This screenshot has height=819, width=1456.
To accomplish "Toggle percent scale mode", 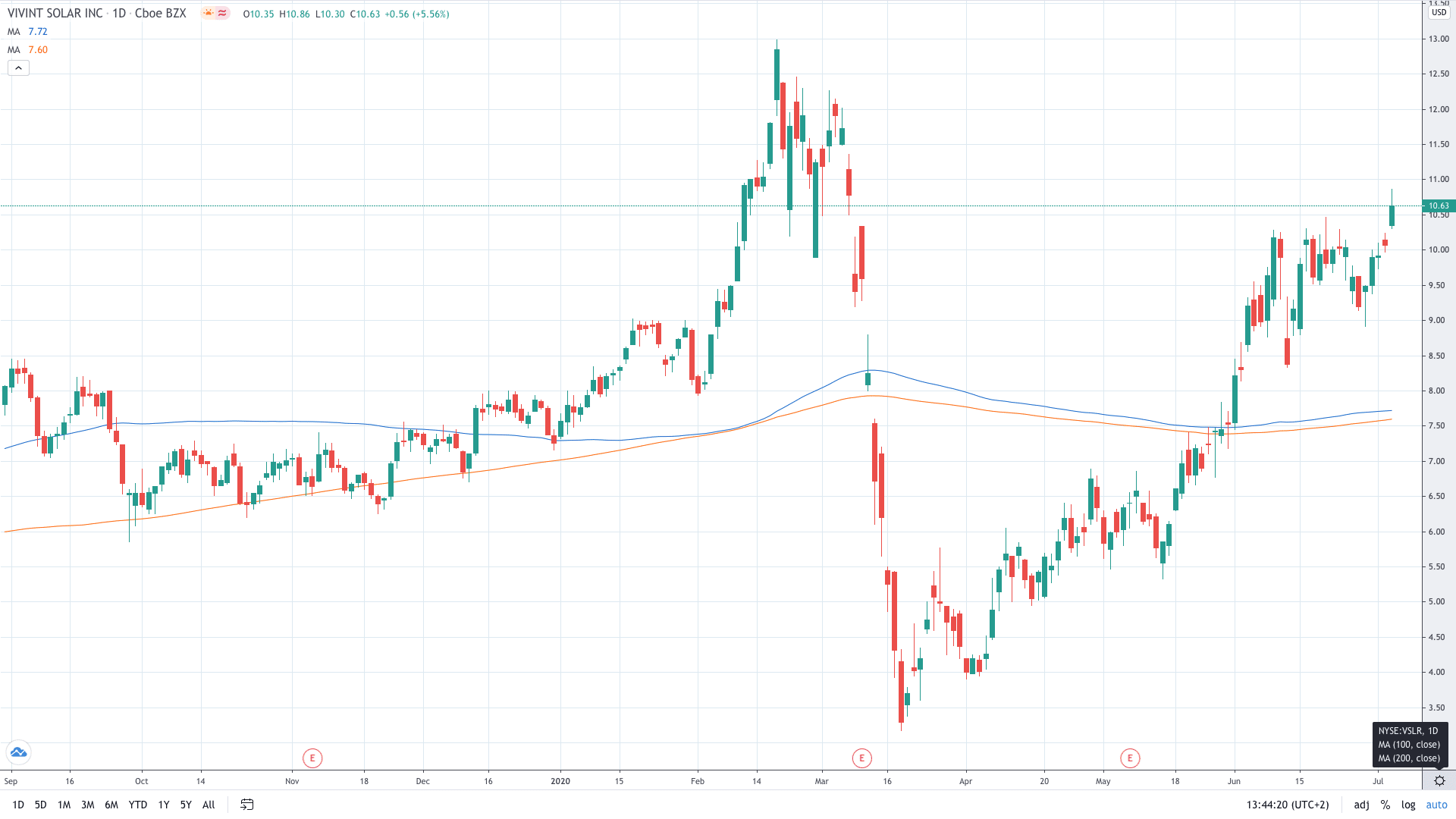I will click(1385, 805).
